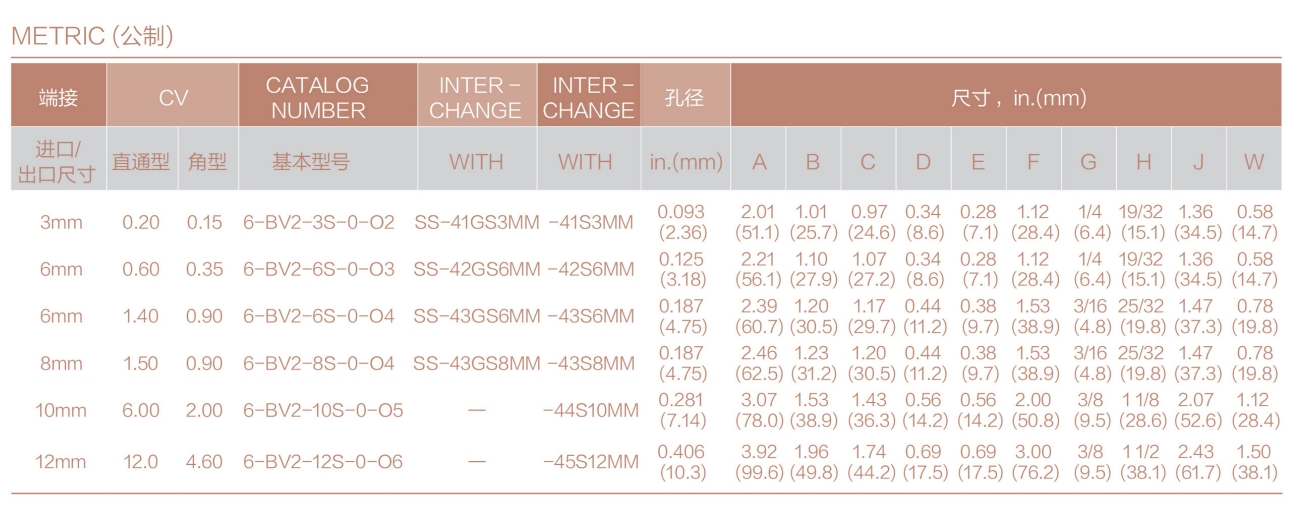
Task: Click the METRIC (公制) table title
Action: [93, 37]
